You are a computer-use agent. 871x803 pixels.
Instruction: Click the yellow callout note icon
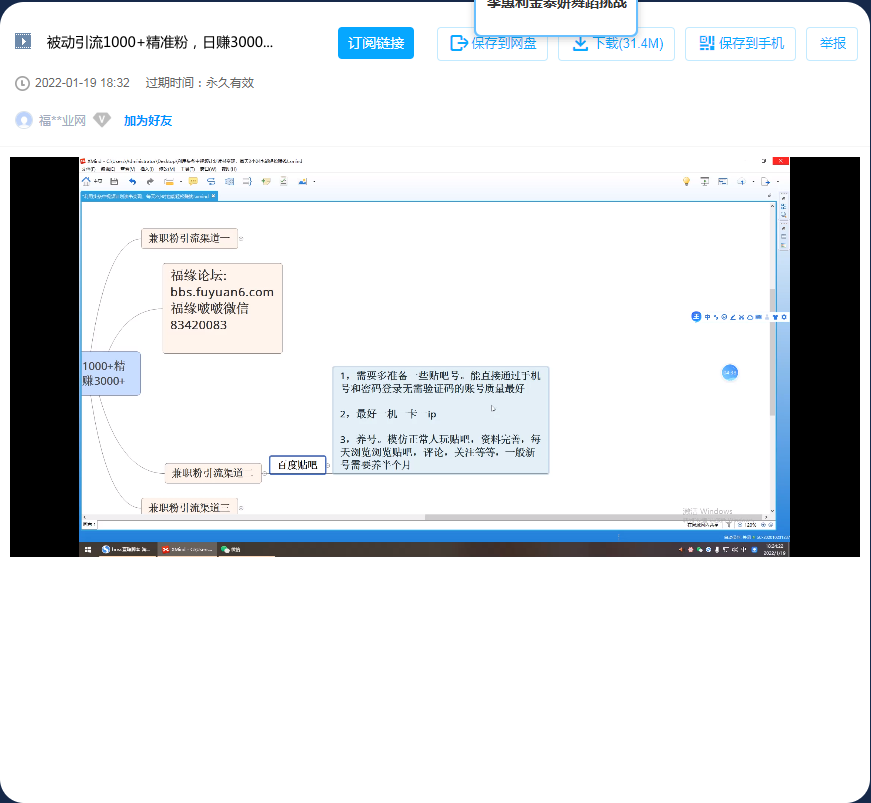[x=193, y=182]
